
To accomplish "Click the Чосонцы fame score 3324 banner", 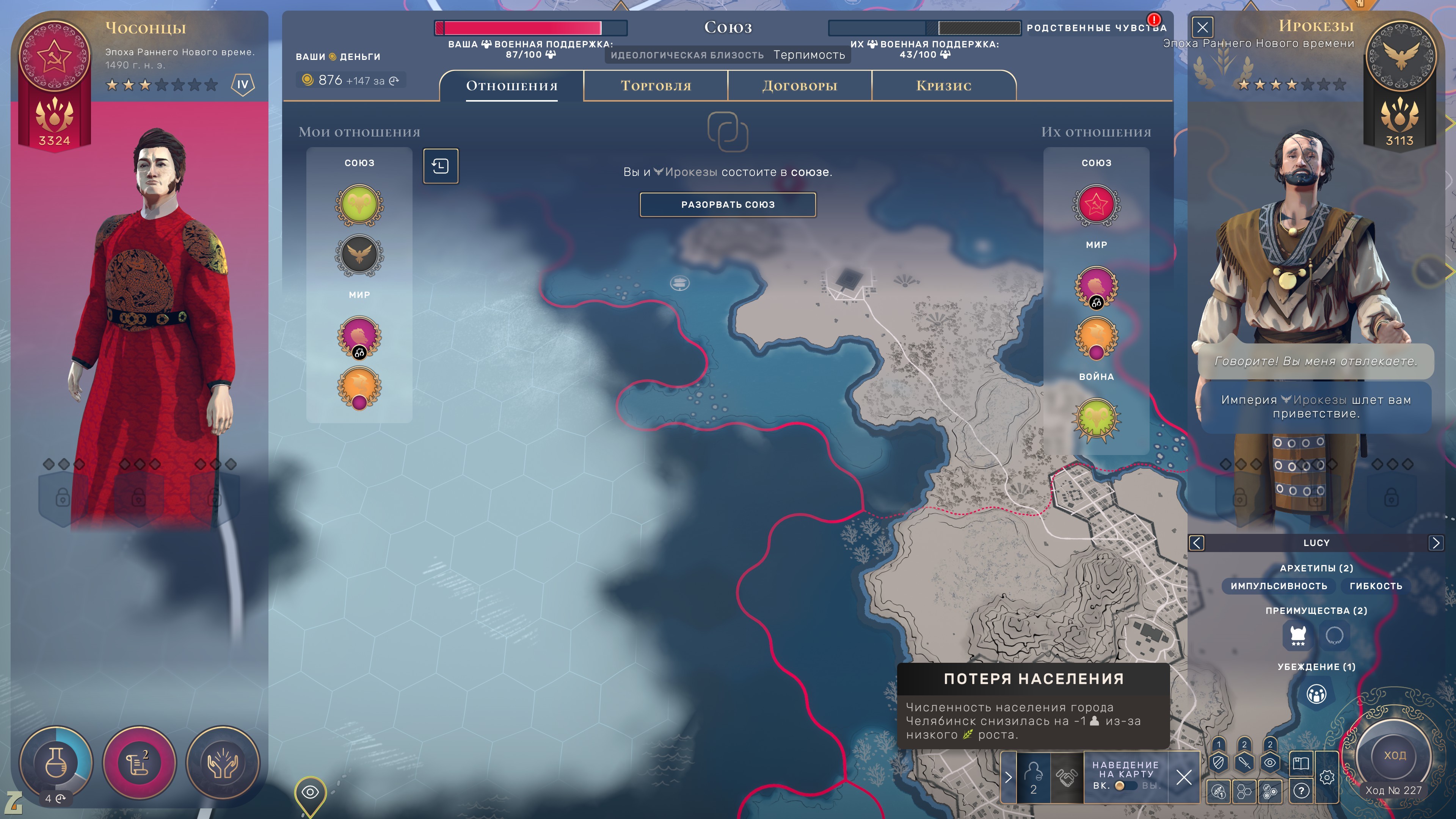I will [x=54, y=123].
